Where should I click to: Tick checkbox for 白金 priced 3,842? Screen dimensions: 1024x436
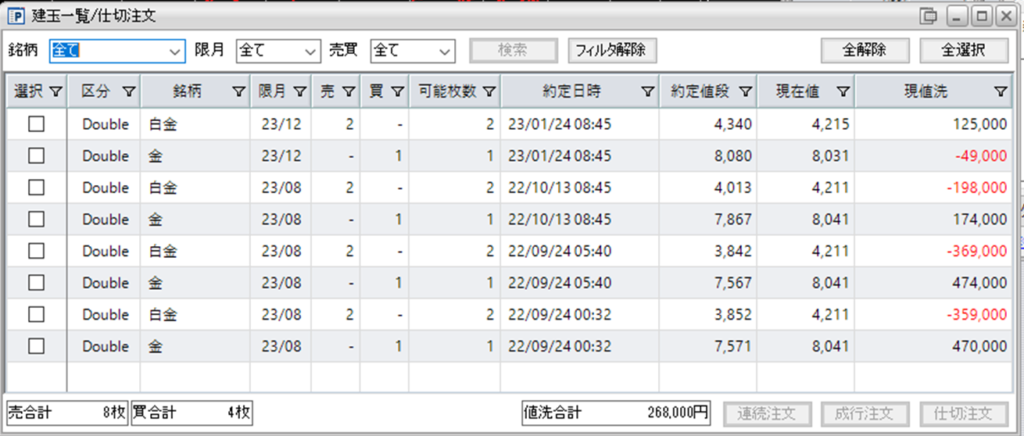point(37,251)
